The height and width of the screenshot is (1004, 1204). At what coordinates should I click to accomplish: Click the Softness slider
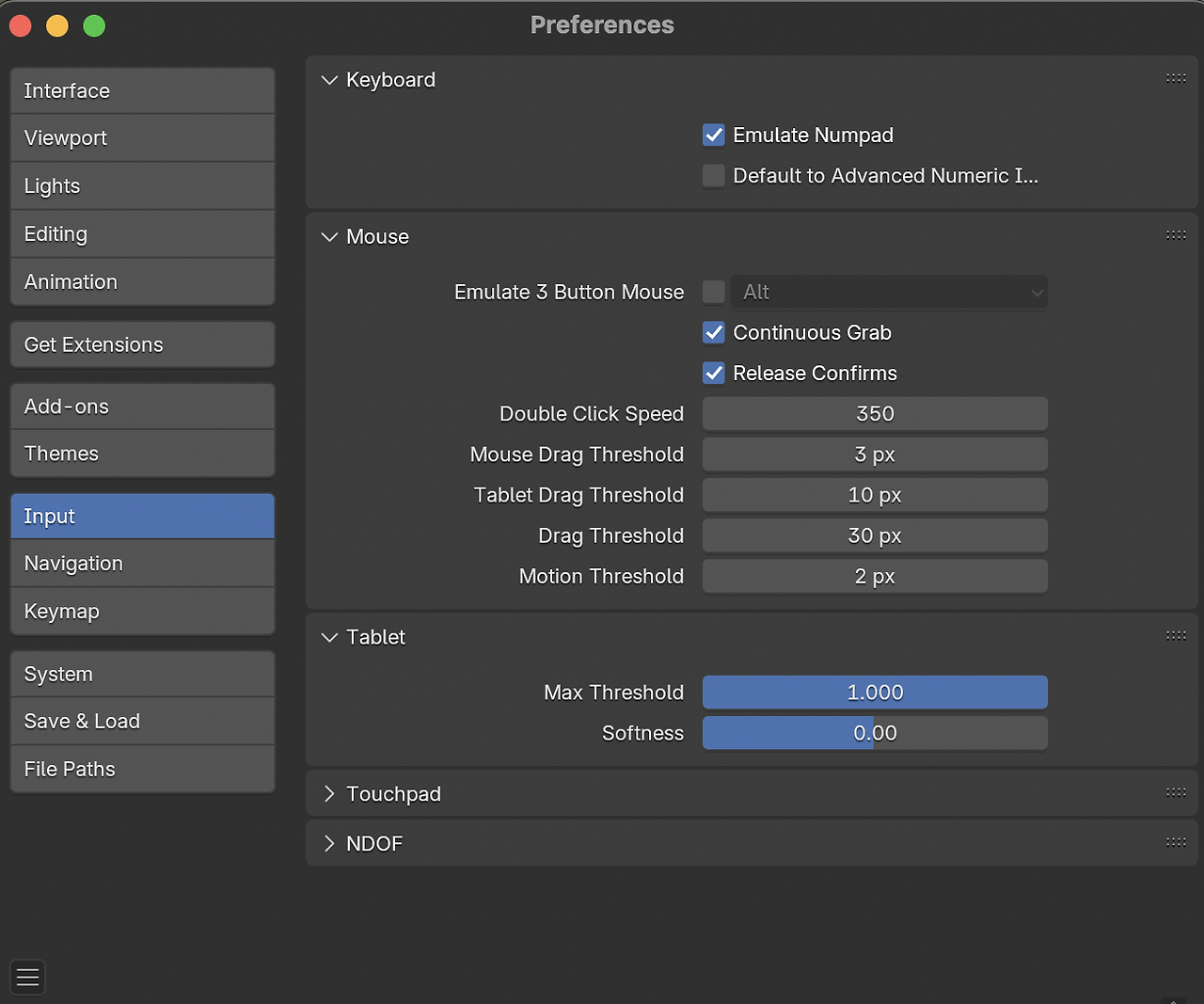pyautogui.click(x=875, y=733)
